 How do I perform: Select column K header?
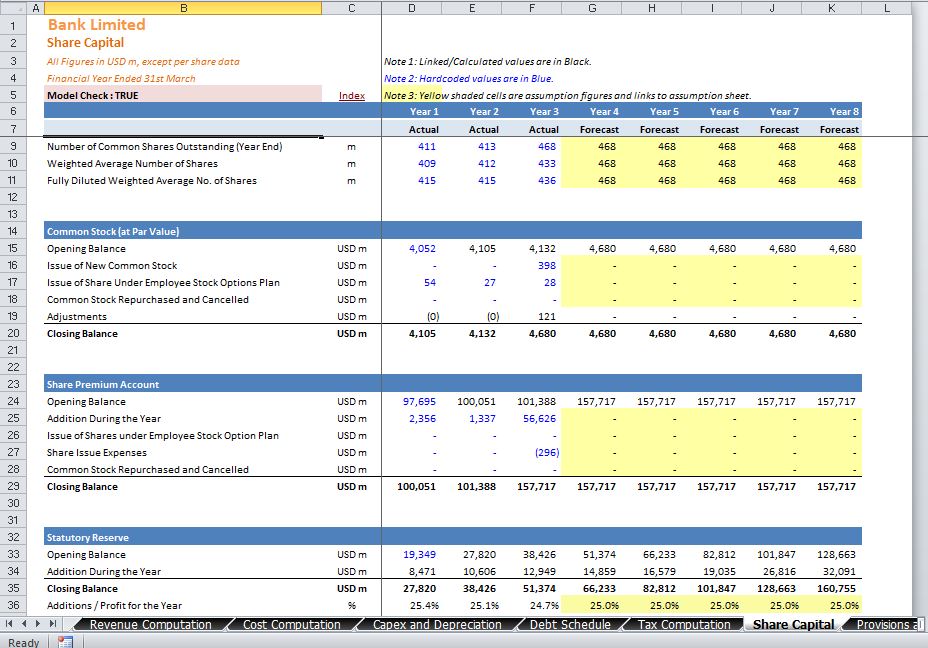pos(832,8)
